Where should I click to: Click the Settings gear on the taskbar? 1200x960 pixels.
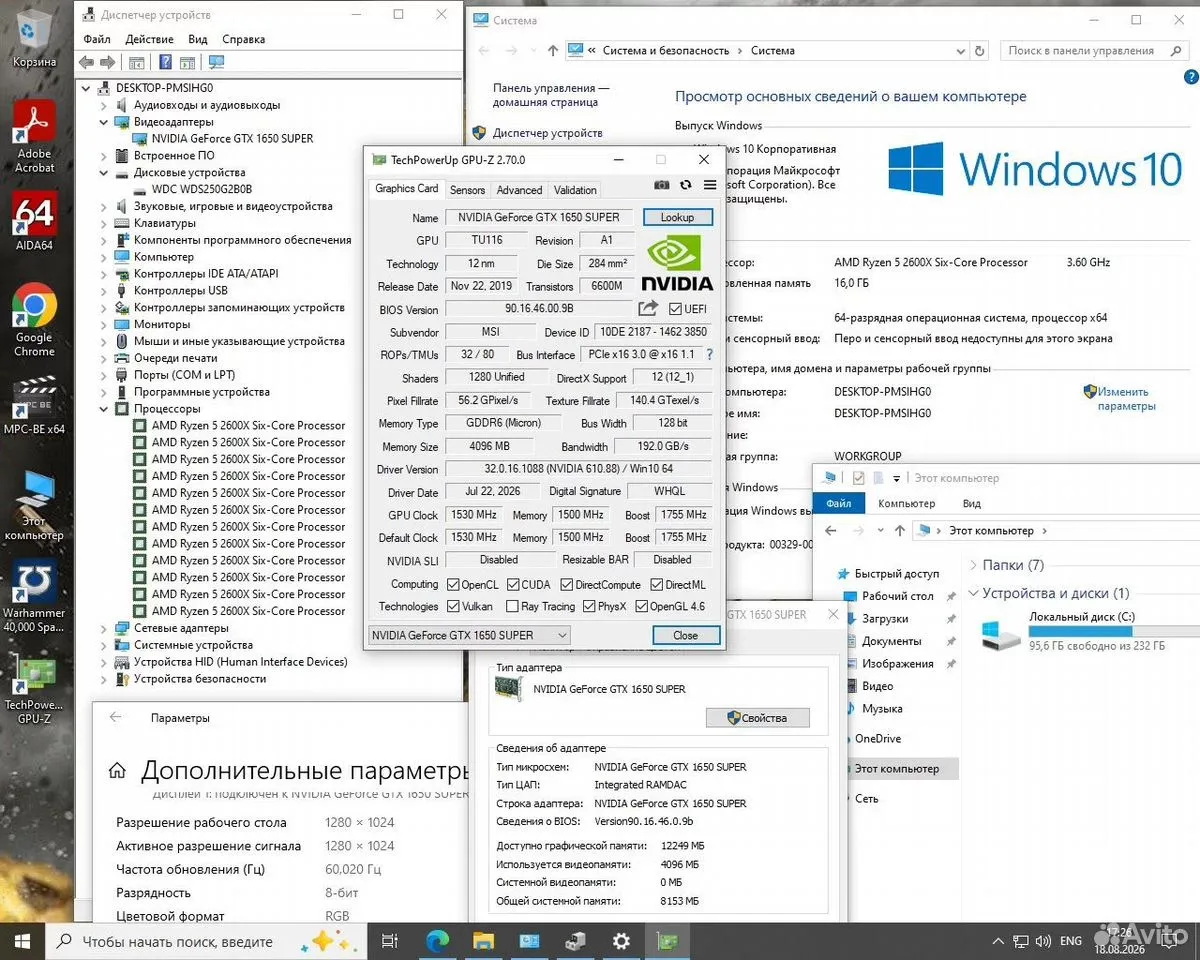(621, 941)
